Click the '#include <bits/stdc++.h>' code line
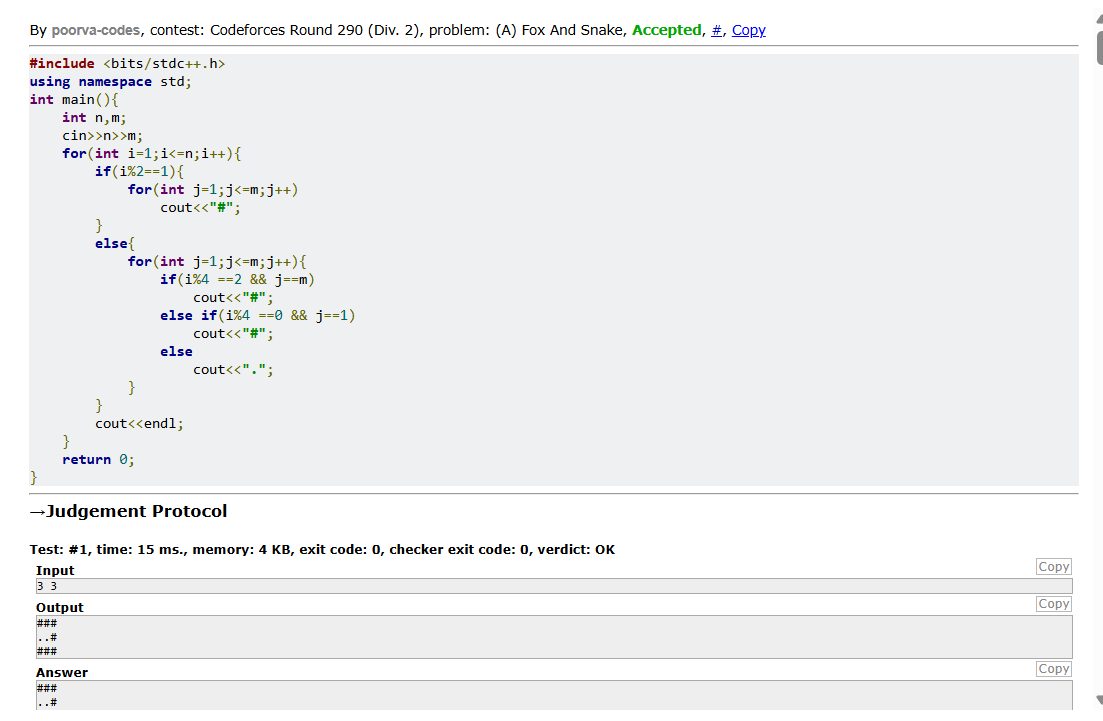1103x721 pixels. (x=127, y=63)
